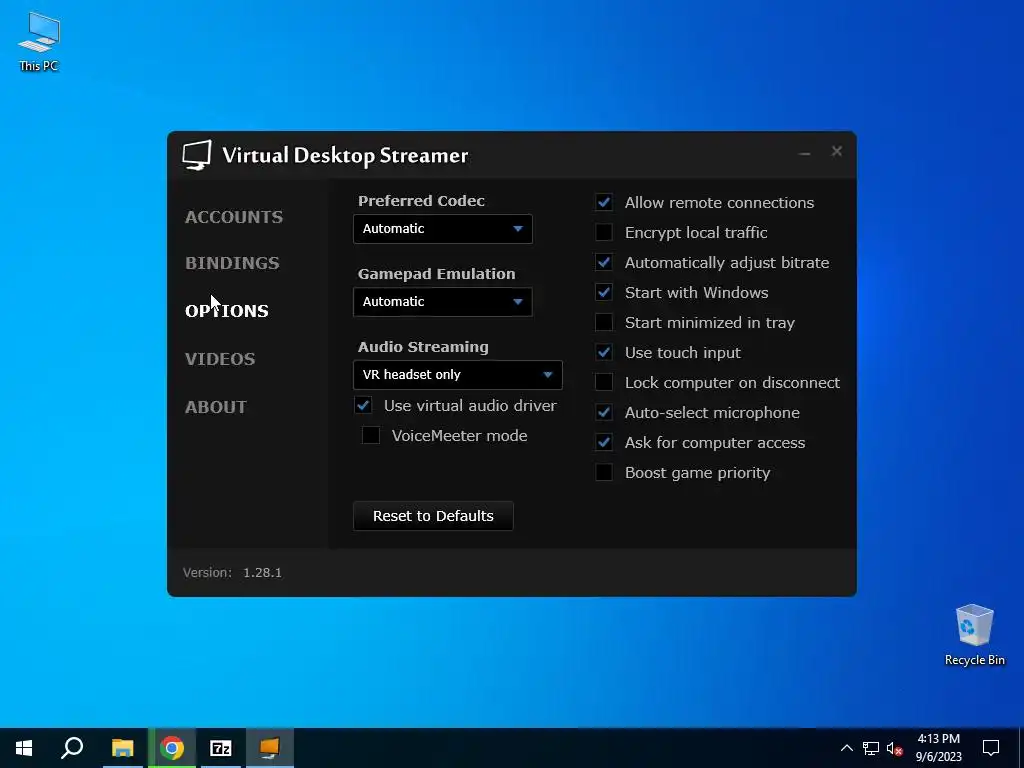The height and width of the screenshot is (768, 1024).
Task: Click Gamepad Emulation label
Action: pyautogui.click(x=436, y=274)
